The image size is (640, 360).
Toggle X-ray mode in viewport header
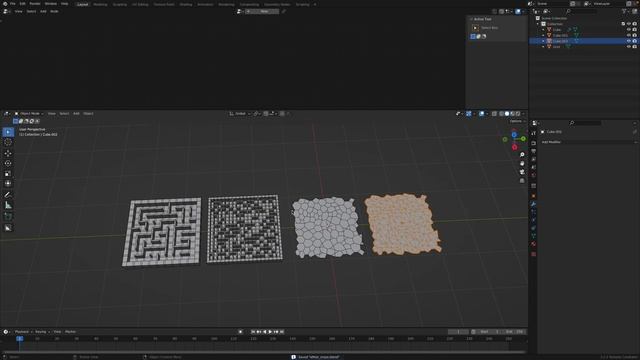(x=494, y=113)
